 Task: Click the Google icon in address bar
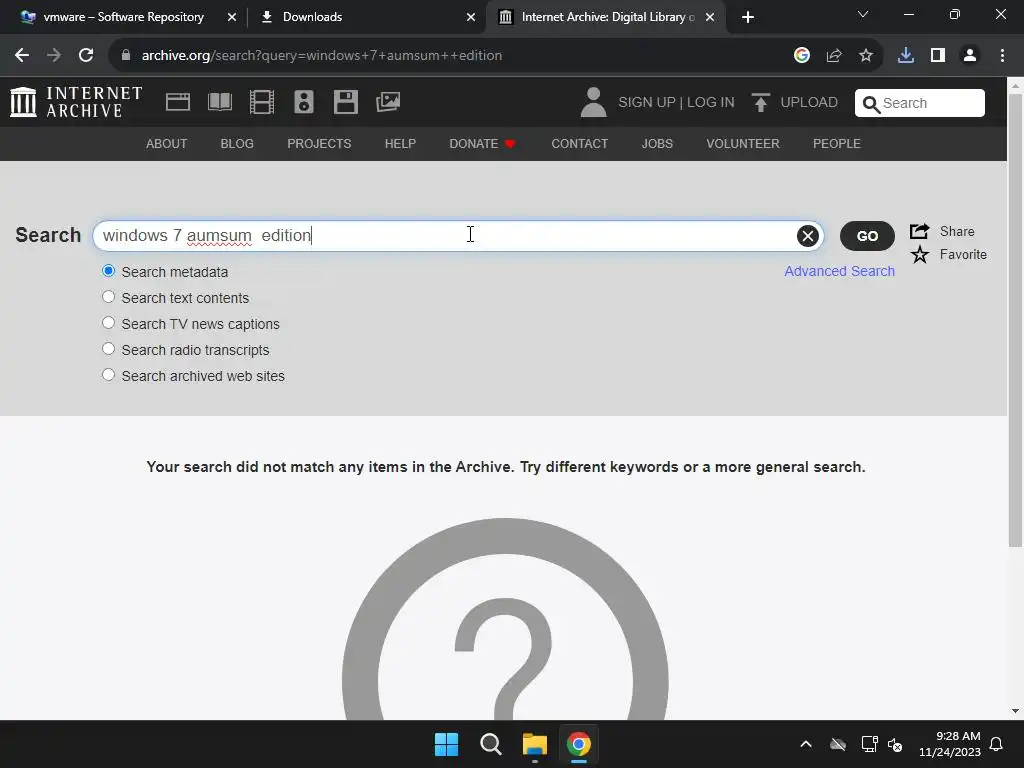[802, 56]
